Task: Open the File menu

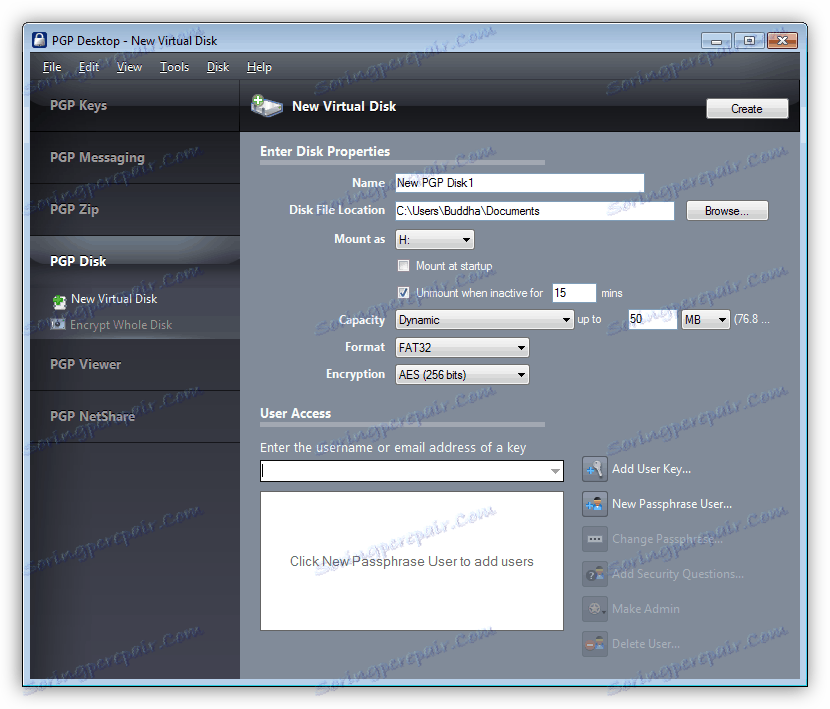Action: pyautogui.click(x=52, y=67)
